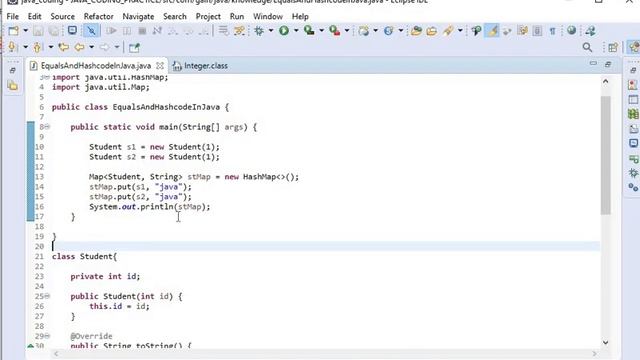Toggle Block Selection Mode icon
This screenshot has height=360, width=640.
(538, 31)
